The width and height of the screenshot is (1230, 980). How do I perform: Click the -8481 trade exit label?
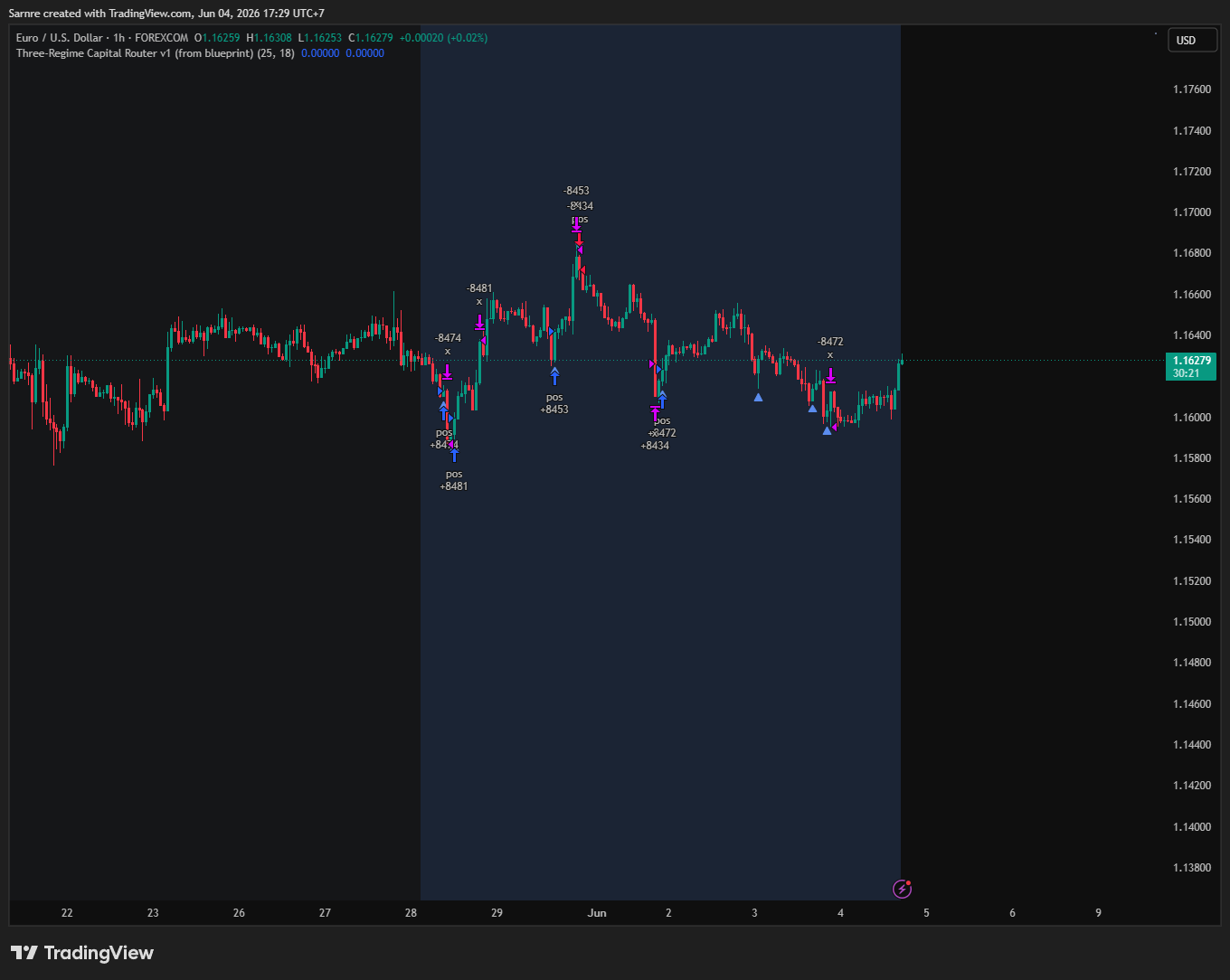479,288
